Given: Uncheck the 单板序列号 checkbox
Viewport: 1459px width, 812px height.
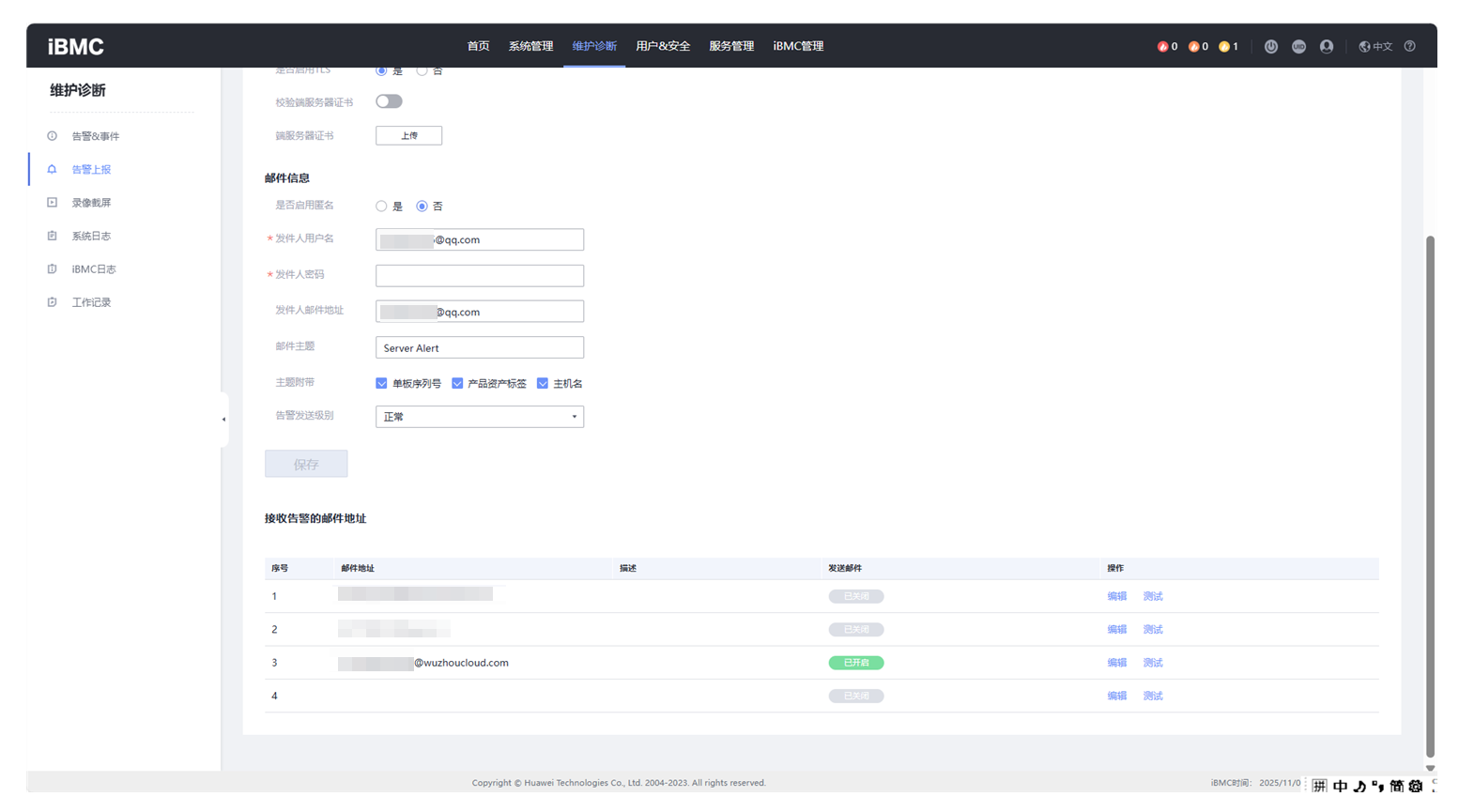Looking at the screenshot, I should (381, 383).
